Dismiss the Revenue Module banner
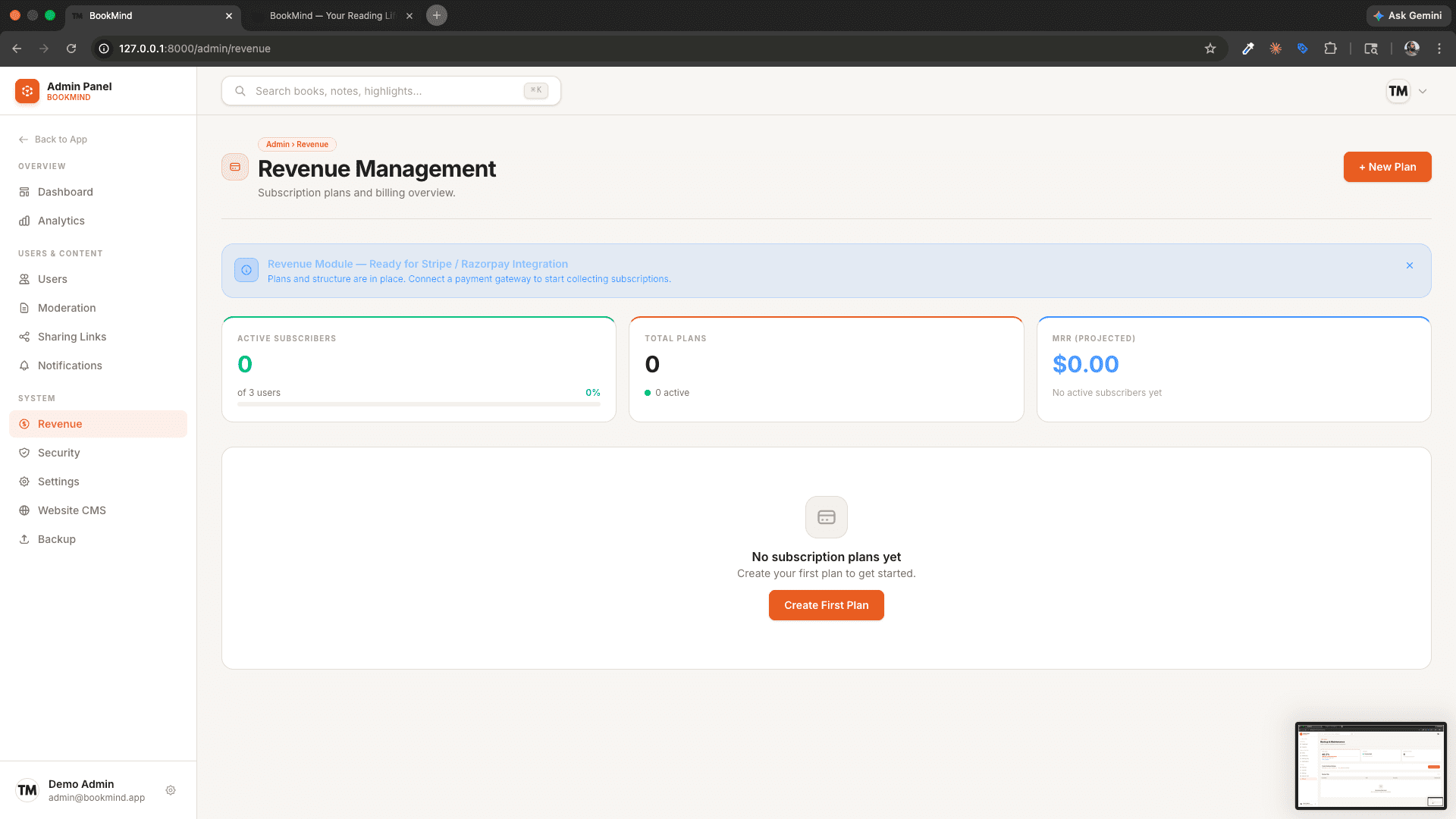 1410,265
